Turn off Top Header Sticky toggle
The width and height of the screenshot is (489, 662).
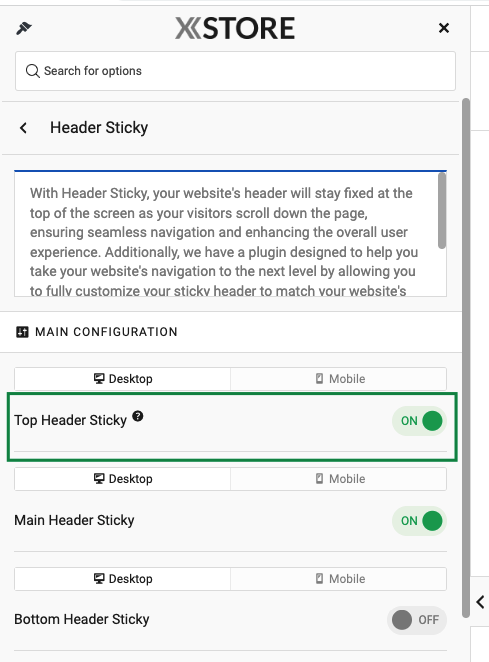click(x=419, y=421)
